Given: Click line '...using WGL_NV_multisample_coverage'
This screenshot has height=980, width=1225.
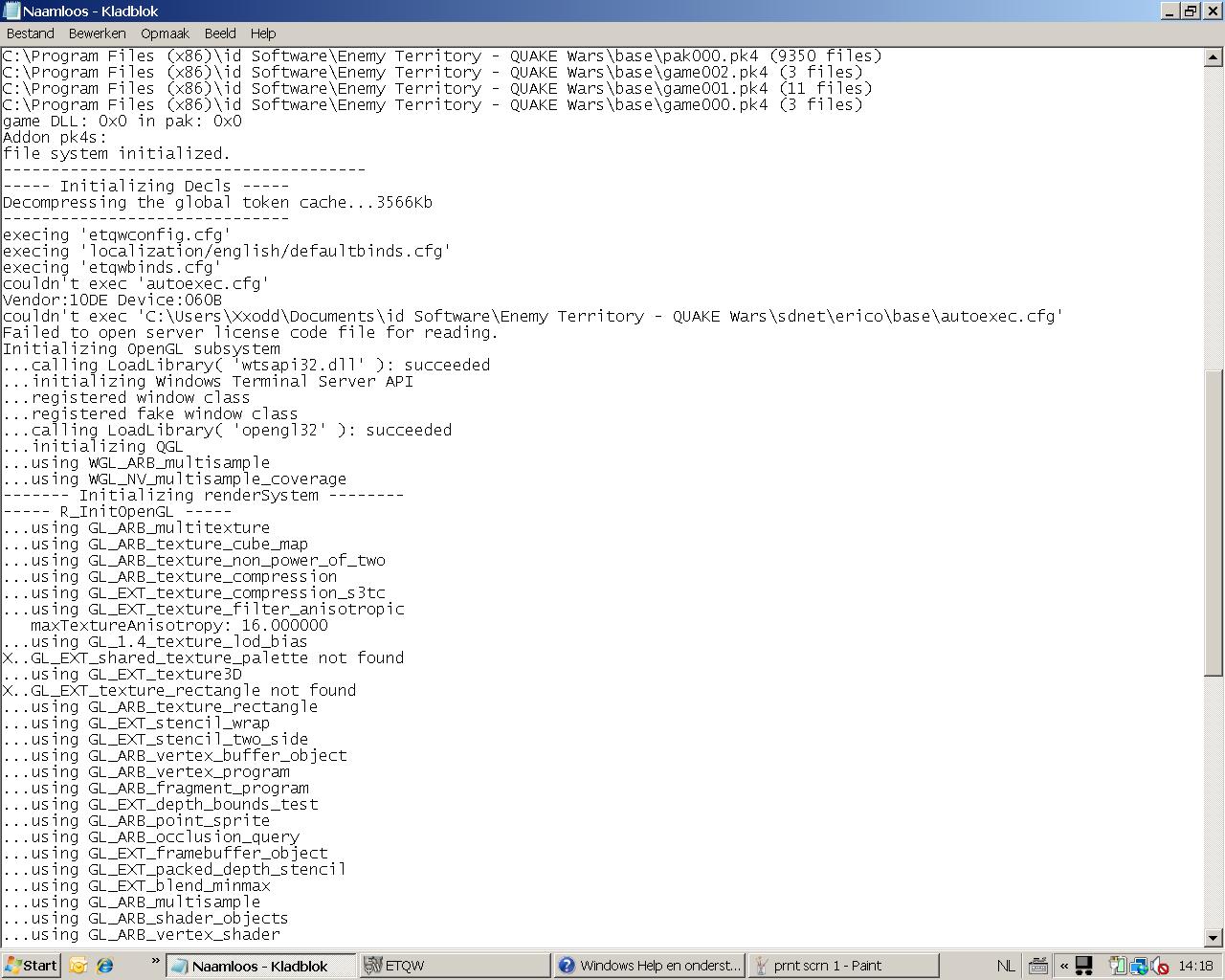Looking at the screenshot, I should point(174,479).
